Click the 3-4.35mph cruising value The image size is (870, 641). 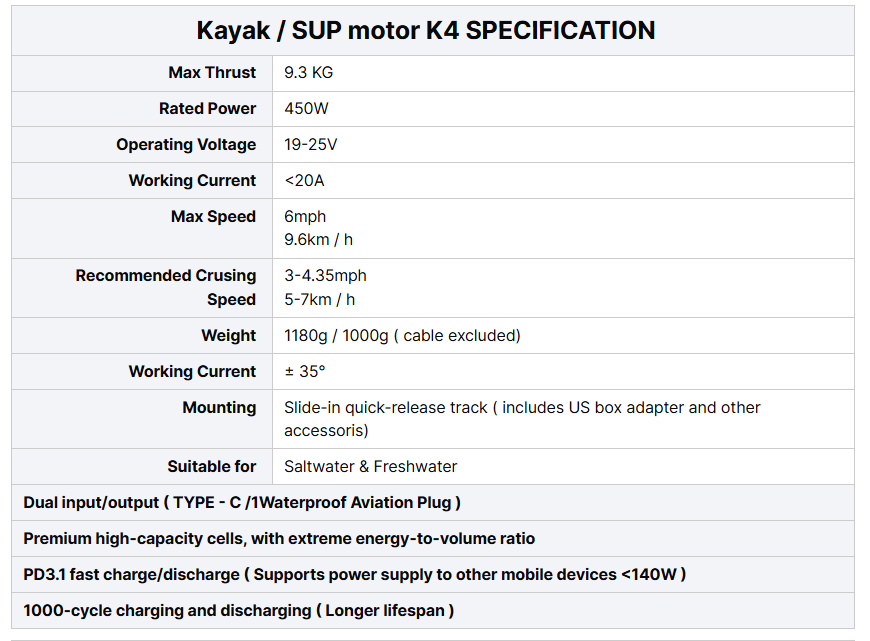(x=325, y=275)
